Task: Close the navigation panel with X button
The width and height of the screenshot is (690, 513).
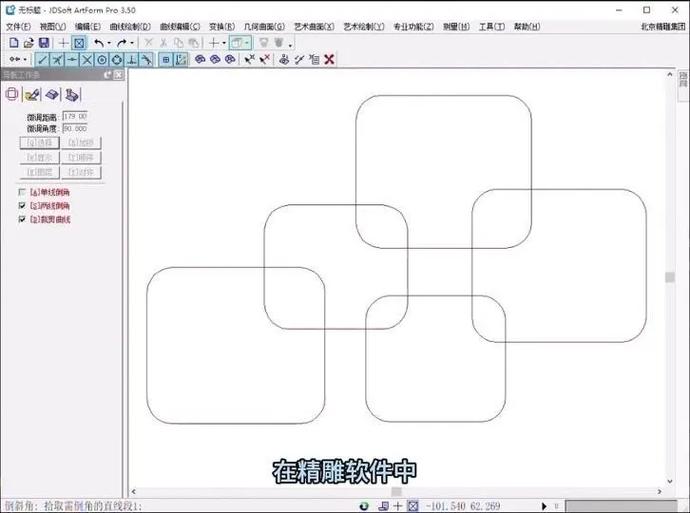Action: [119, 75]
